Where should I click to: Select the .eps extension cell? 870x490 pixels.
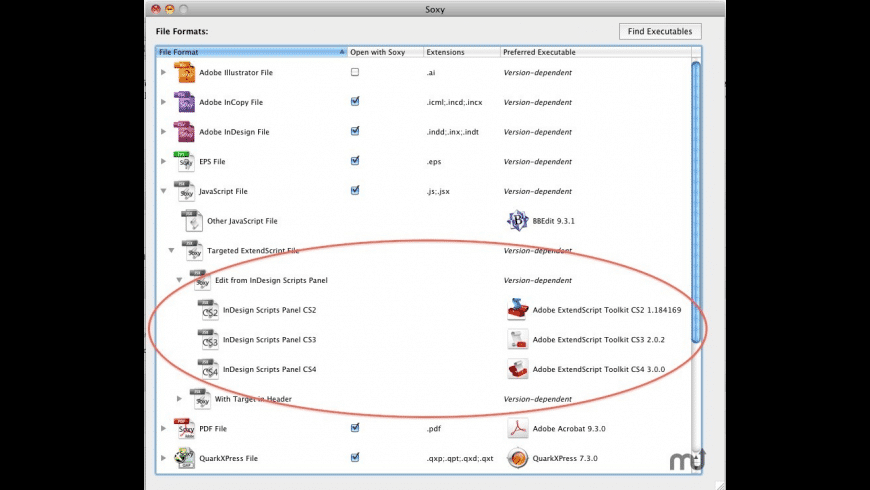coord(434,161)
